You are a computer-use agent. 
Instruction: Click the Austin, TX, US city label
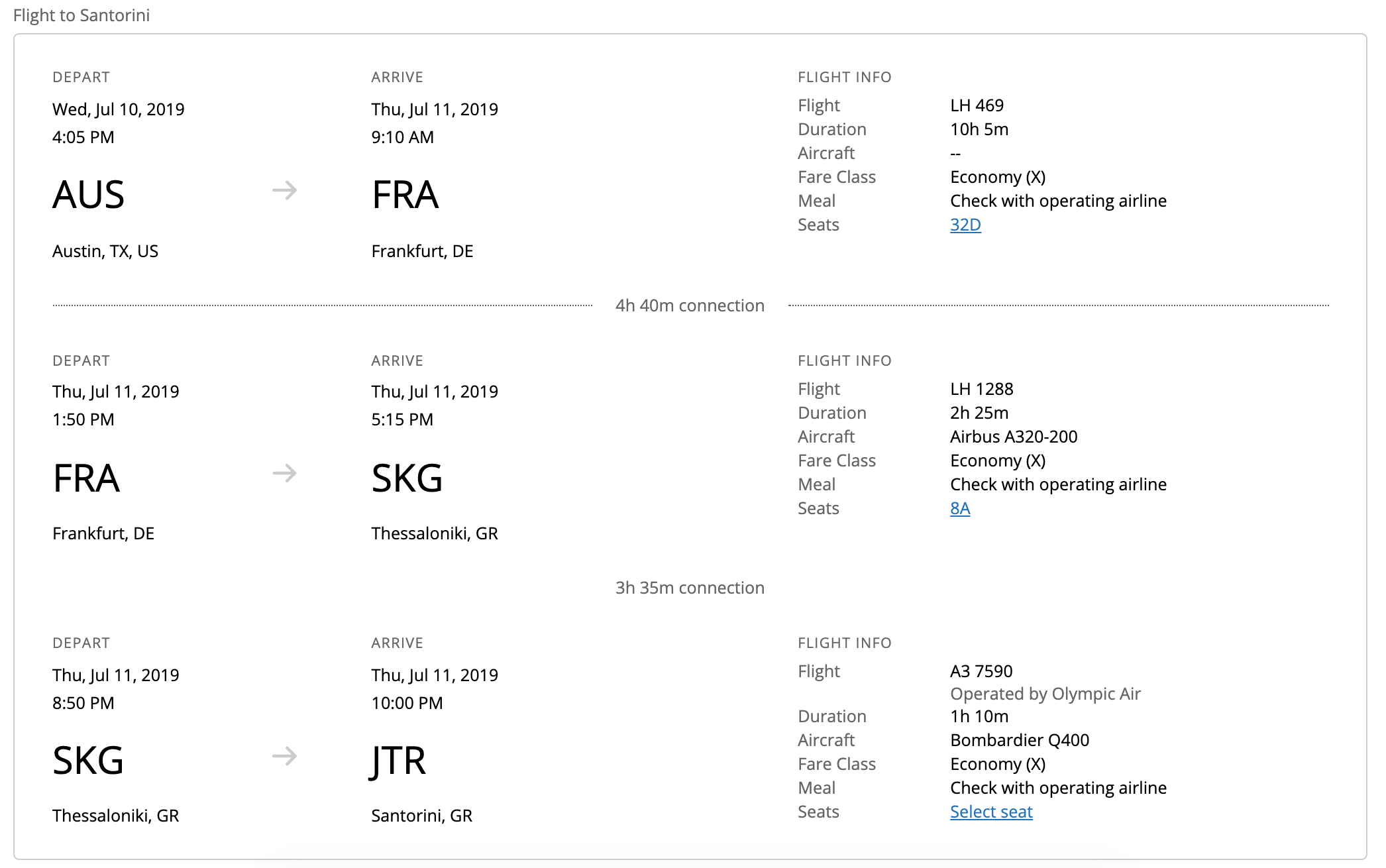pos(105,251)
